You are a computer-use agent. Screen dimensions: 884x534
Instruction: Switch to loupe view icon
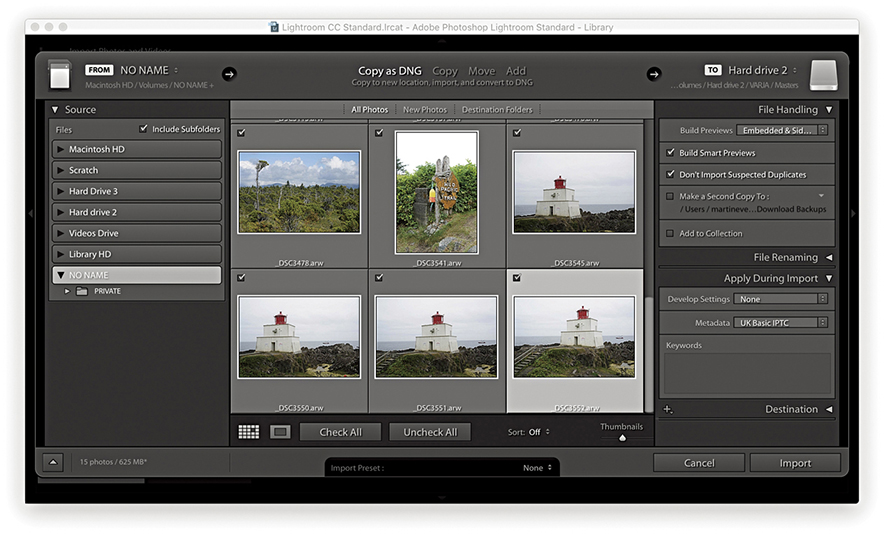point(281,432)
